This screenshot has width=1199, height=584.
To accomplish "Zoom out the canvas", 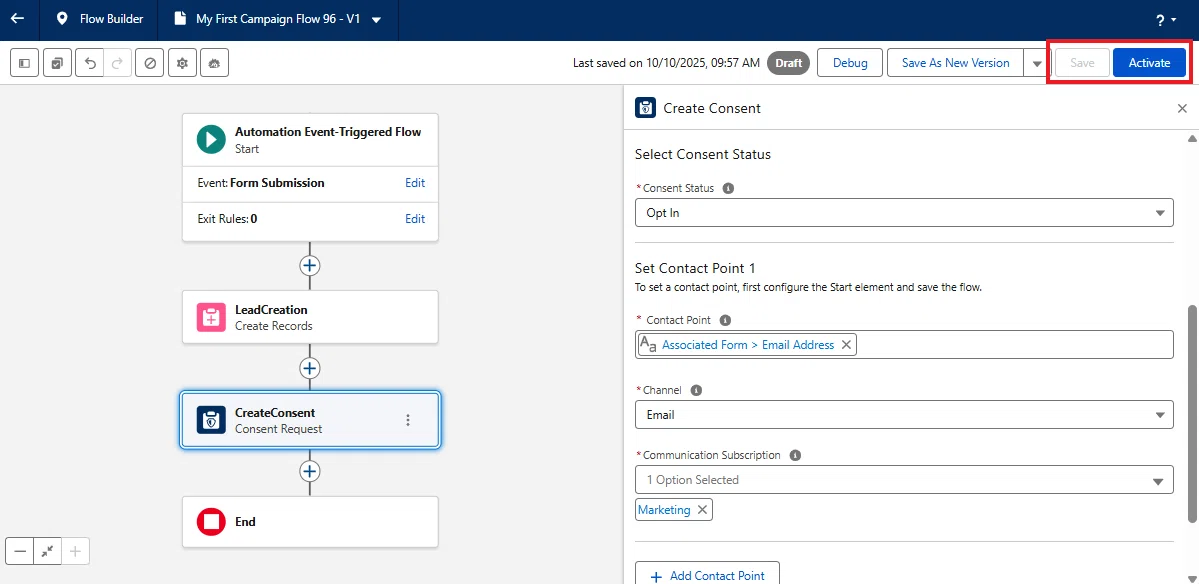I will [x=19, y=551].
